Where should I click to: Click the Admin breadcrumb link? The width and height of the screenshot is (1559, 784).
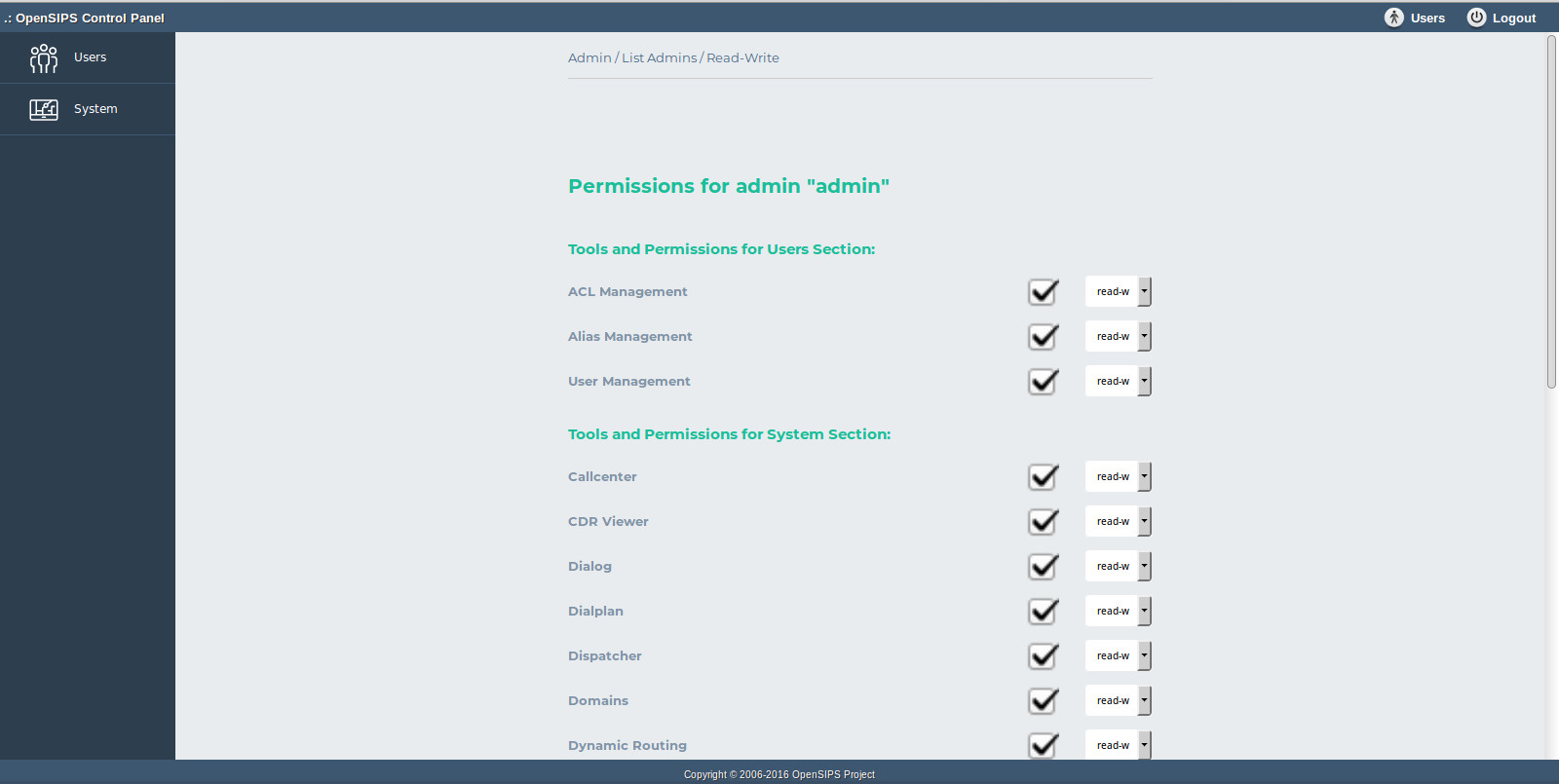click(589, 57)
